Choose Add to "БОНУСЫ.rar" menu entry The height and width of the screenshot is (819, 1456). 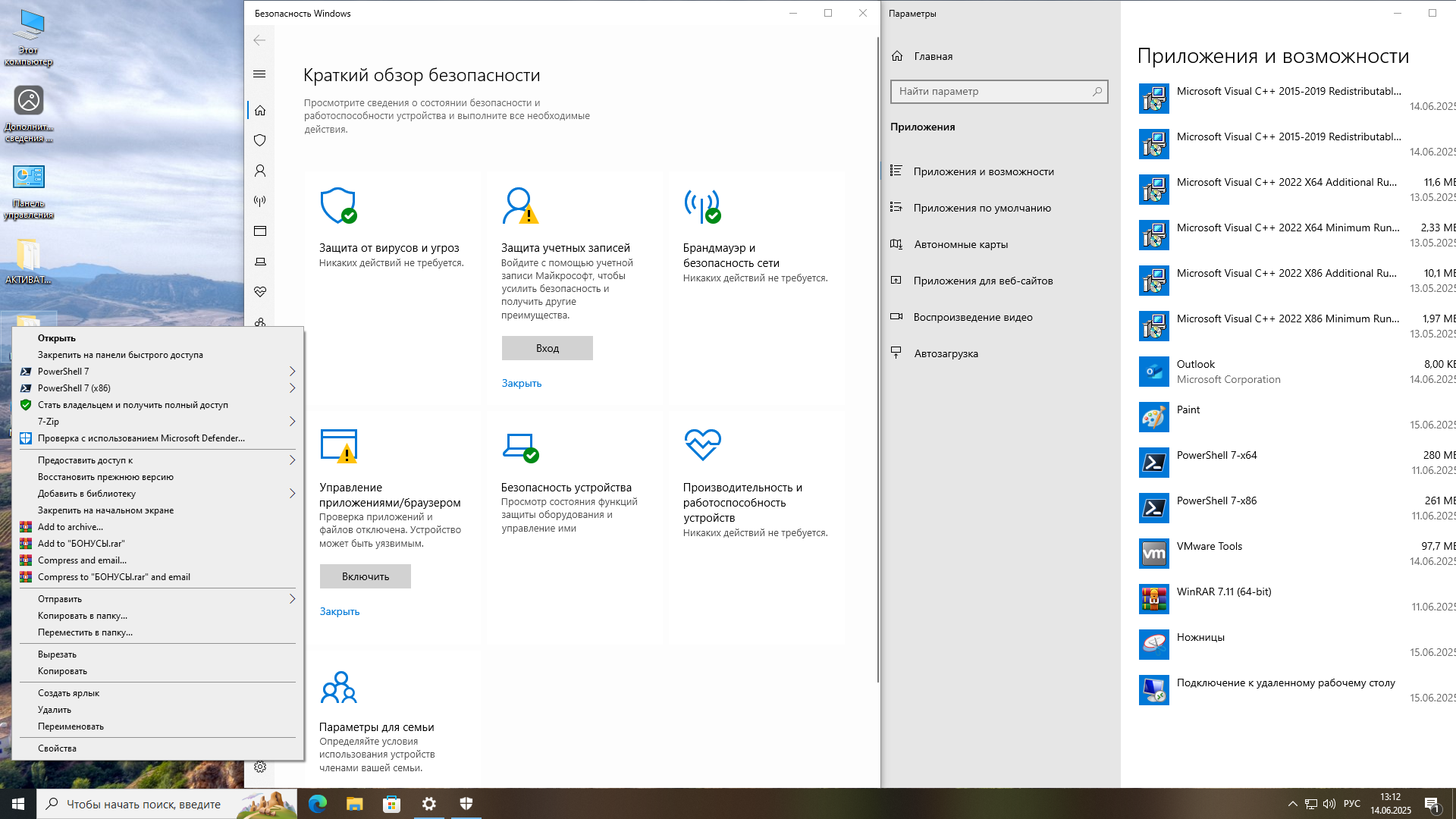[x=158, y=544]
